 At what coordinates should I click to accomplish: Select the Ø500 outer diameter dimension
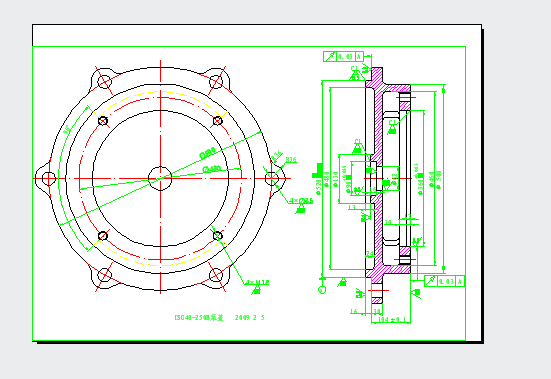[439, 180]
